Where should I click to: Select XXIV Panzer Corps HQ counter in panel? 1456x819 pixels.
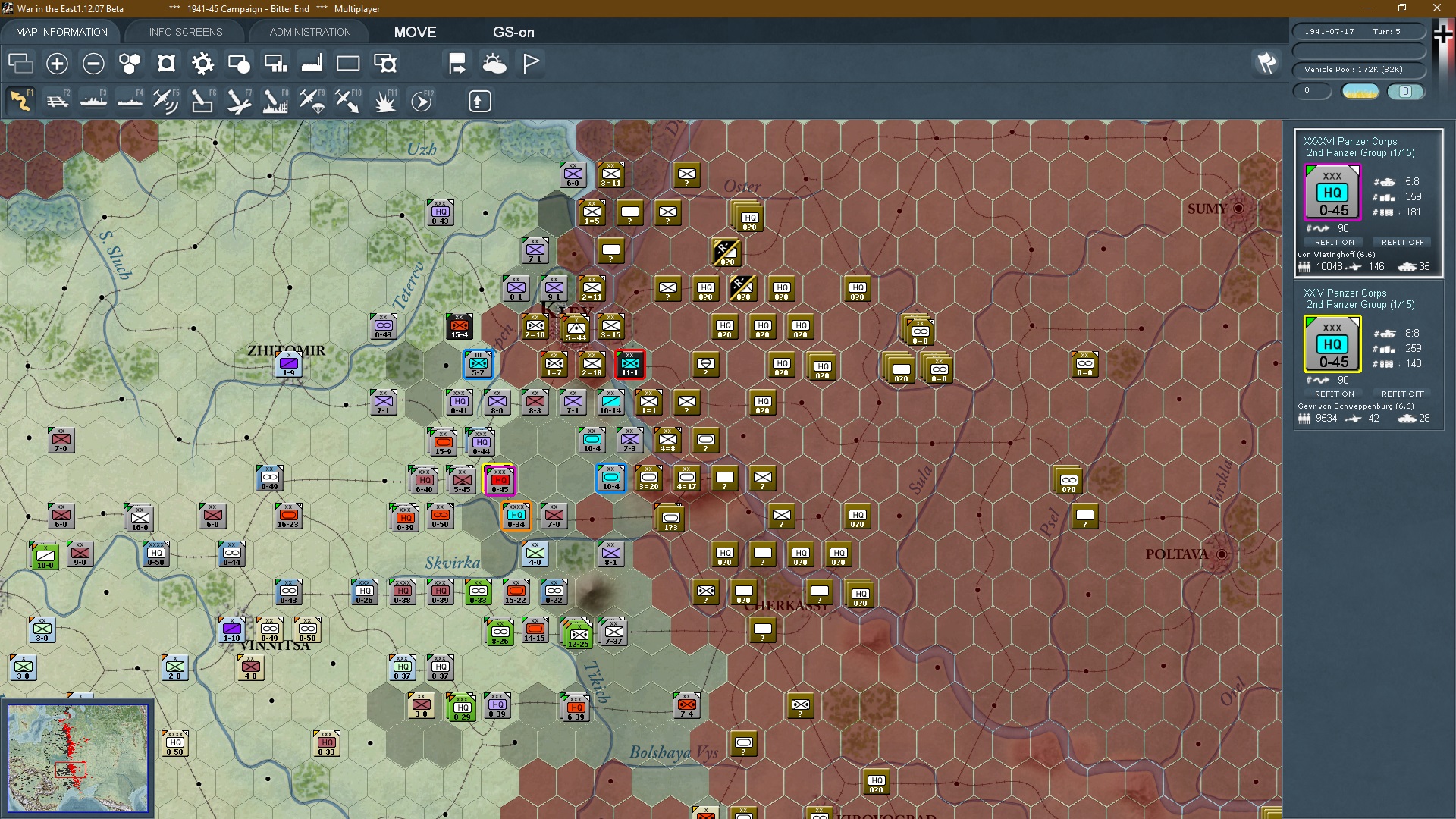click(x=1332, y=345)
